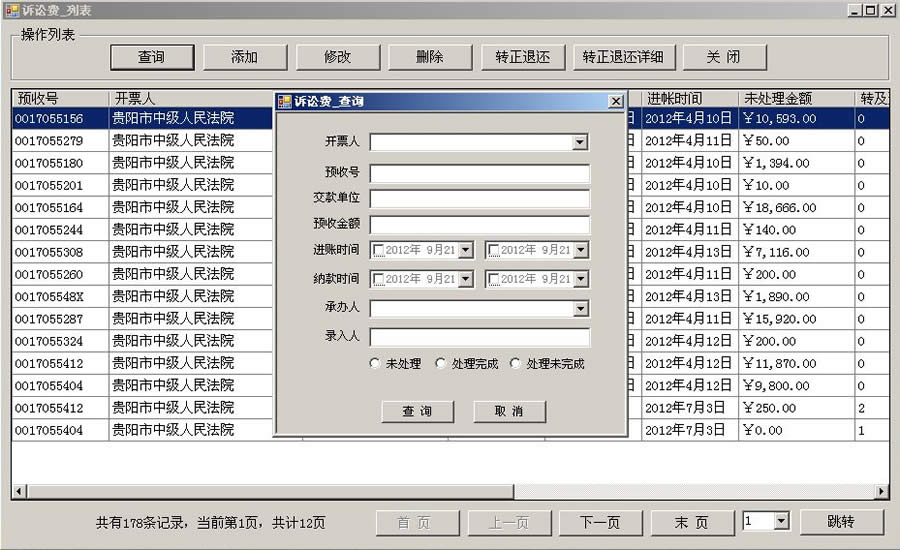Open the first 纳款时间 date picker arrow
The width and height of the screenshot is (900, 550).
[466, 280]
